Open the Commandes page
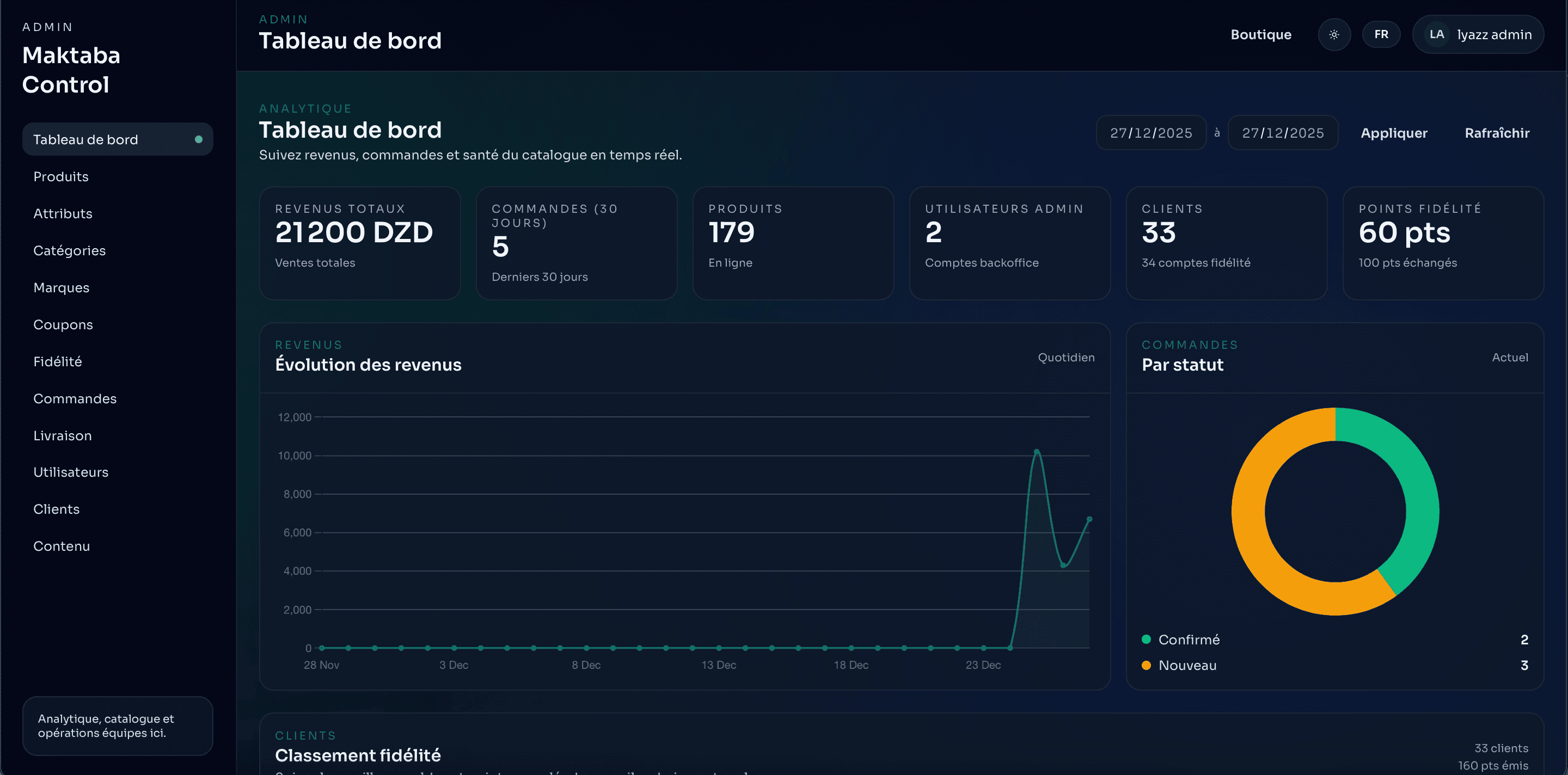The height and width of the screenshot is (775, 1568). coord(75,398)
